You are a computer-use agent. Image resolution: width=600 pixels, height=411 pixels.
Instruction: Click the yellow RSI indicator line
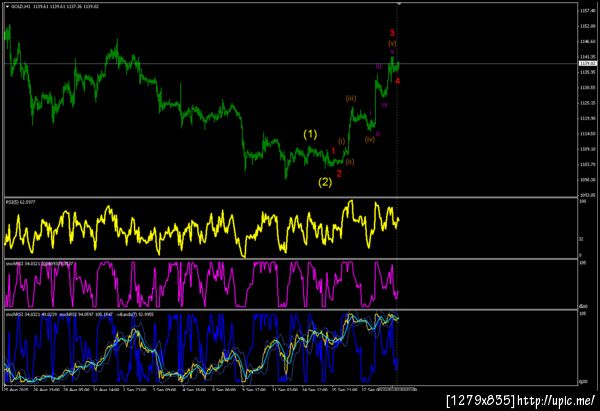(x=201, y=228)
